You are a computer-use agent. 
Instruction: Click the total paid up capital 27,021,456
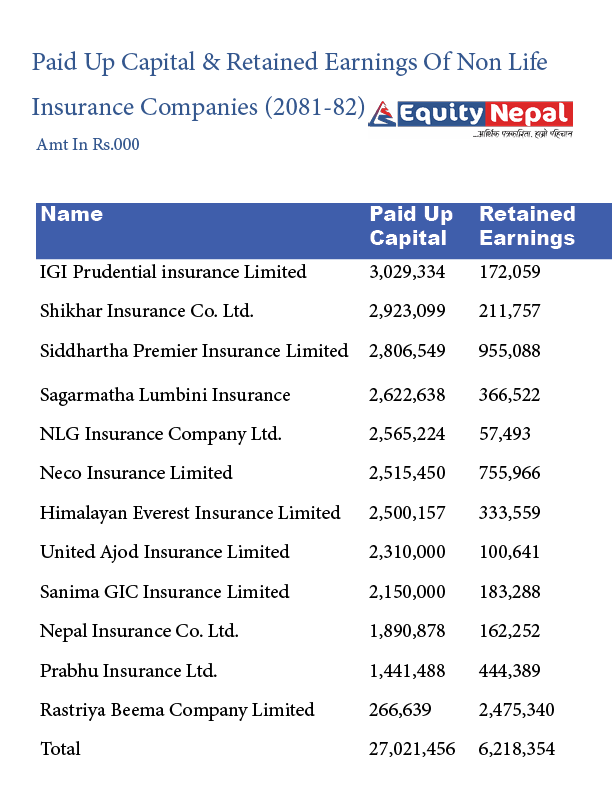(x=413, y=749)
